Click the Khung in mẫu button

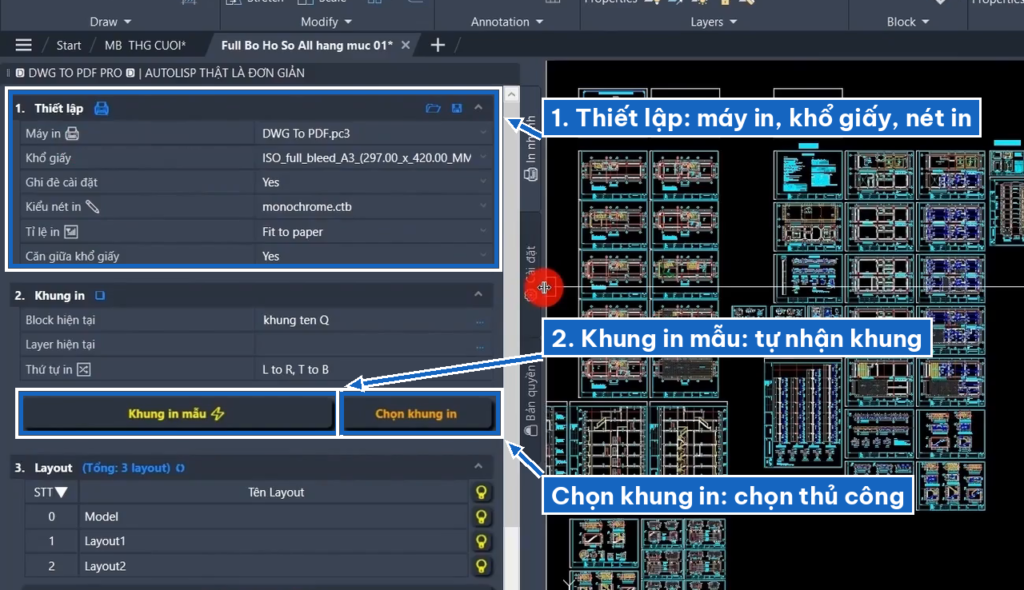point(176,414)
